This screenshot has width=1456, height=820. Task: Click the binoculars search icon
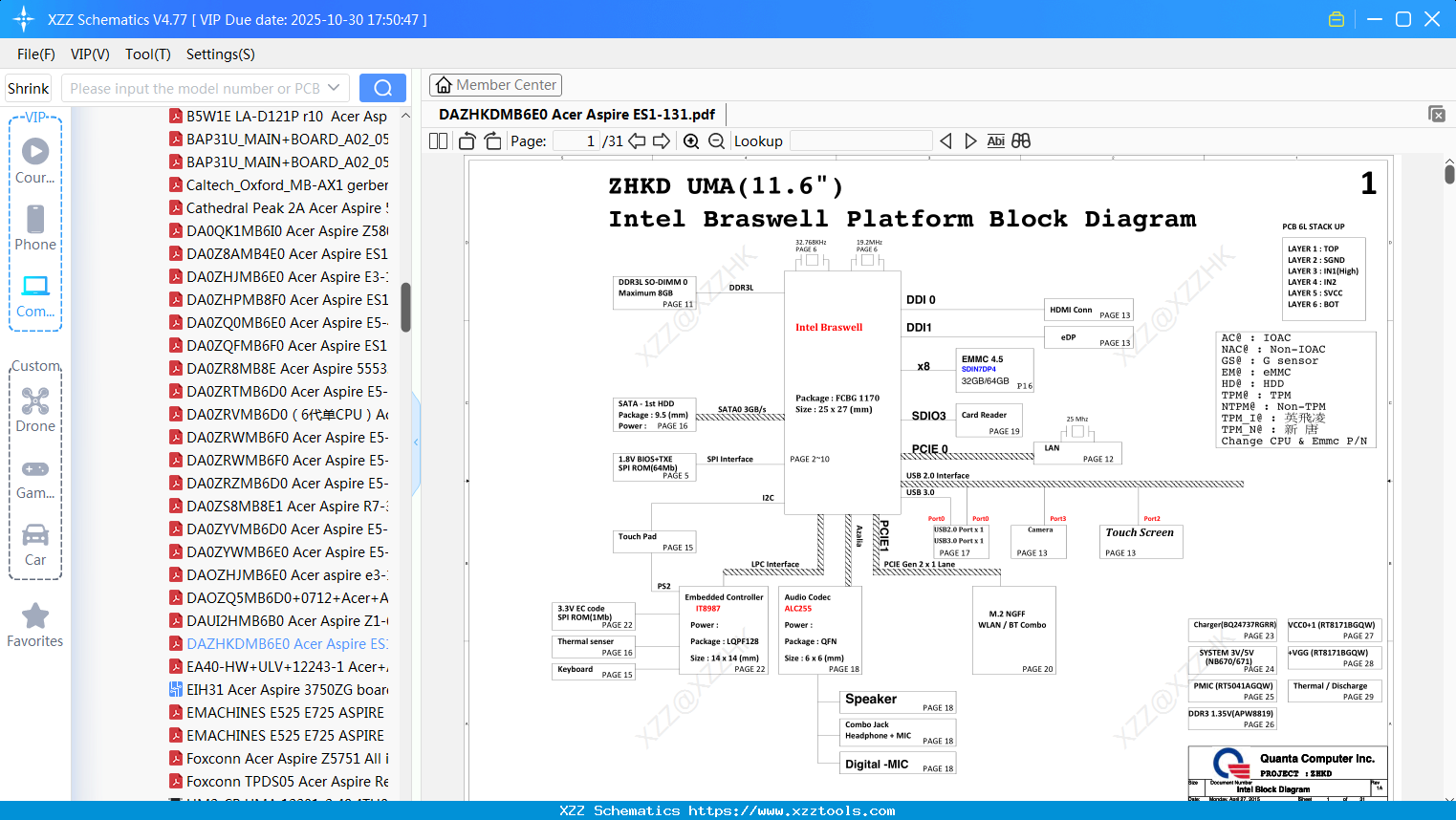point(1021,141)
